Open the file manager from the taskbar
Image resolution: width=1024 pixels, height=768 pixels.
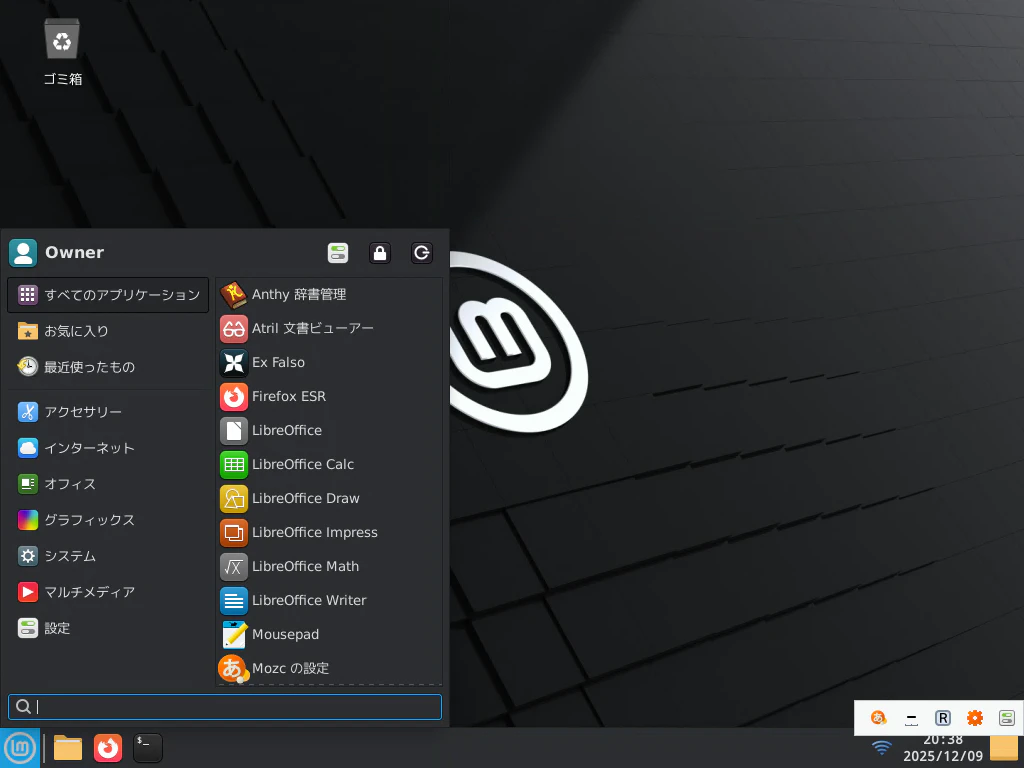(68, 748)
